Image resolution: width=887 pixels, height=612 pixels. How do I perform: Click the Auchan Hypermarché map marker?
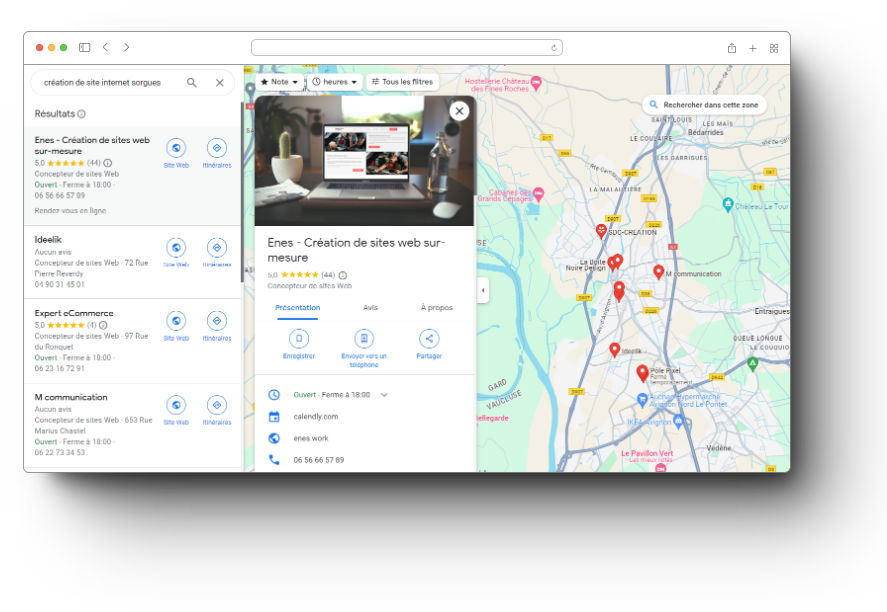642,399
